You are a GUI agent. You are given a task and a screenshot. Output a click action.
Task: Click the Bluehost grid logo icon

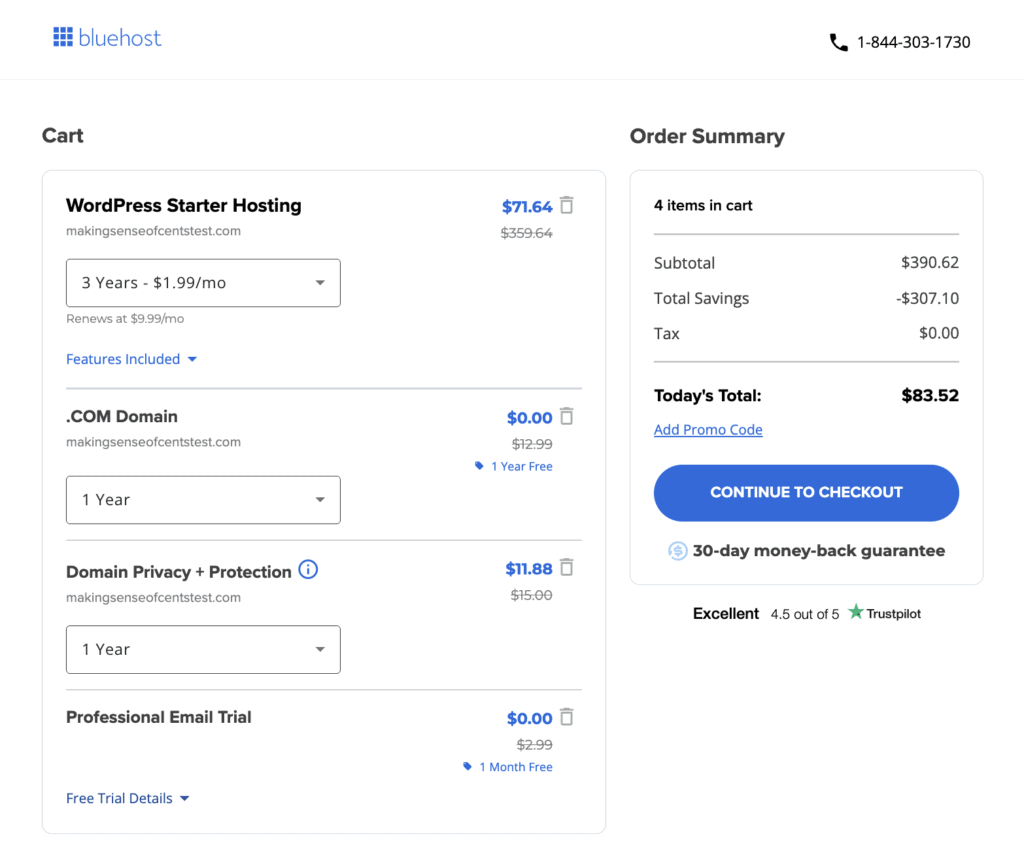click(x=63, y=37)
